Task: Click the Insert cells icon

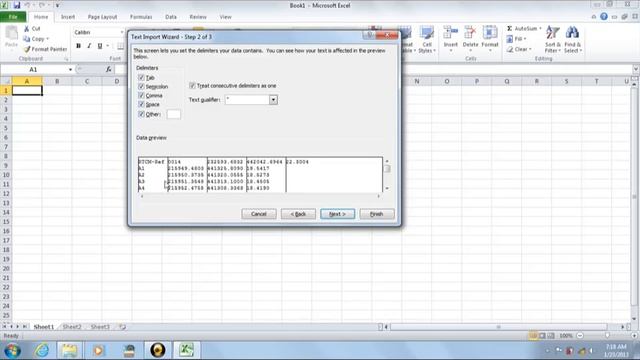Action: pos(451,33)
